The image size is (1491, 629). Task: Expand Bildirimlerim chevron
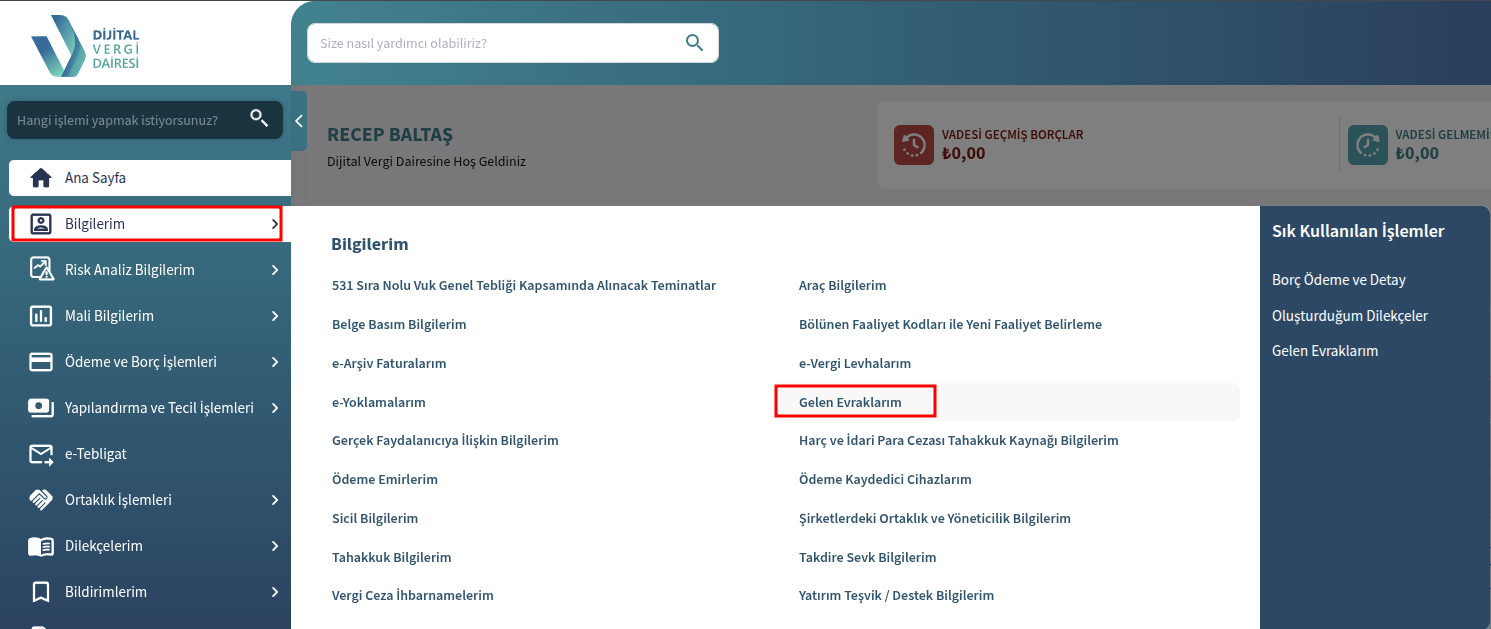[x=275, y=592]
